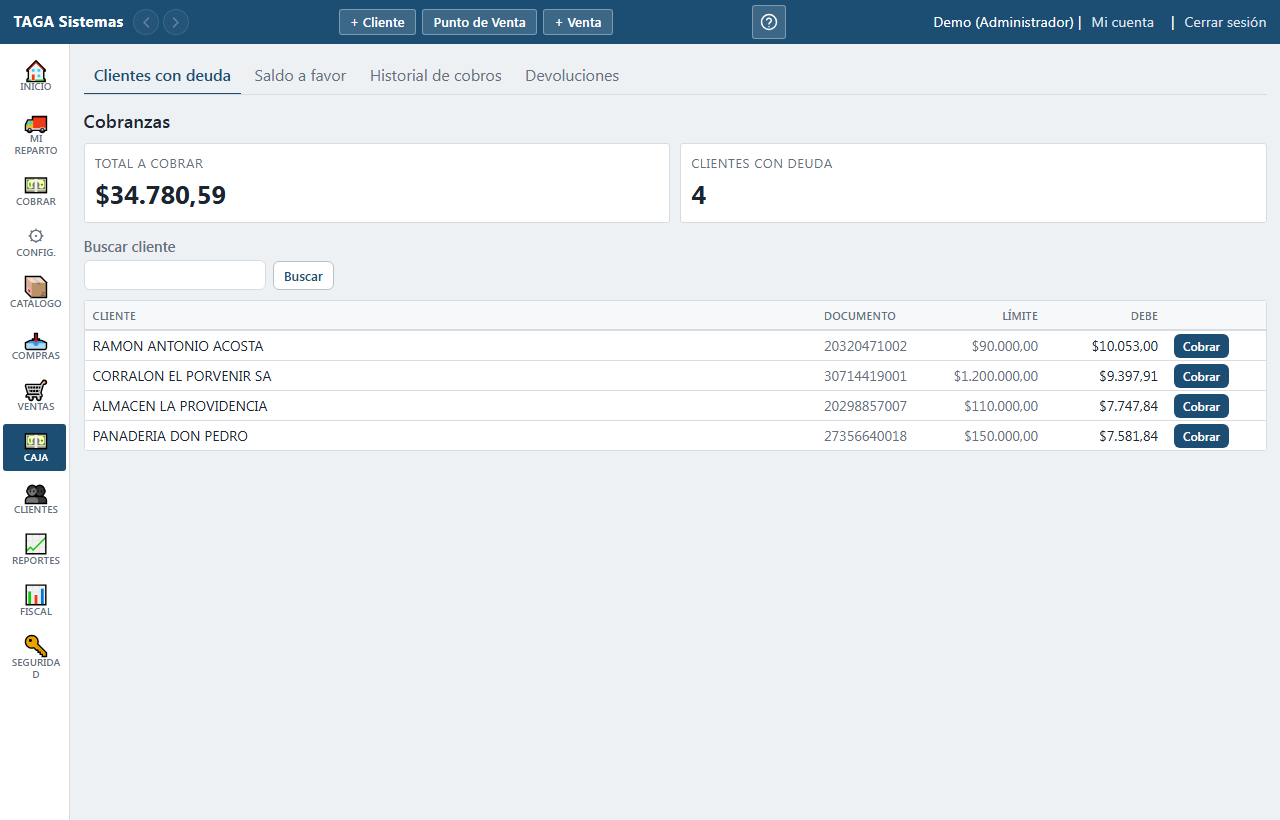This screenshot has height=820, width=1280.
Task: Switch to Clientes con deuda tab
Action: click(162, 76)
